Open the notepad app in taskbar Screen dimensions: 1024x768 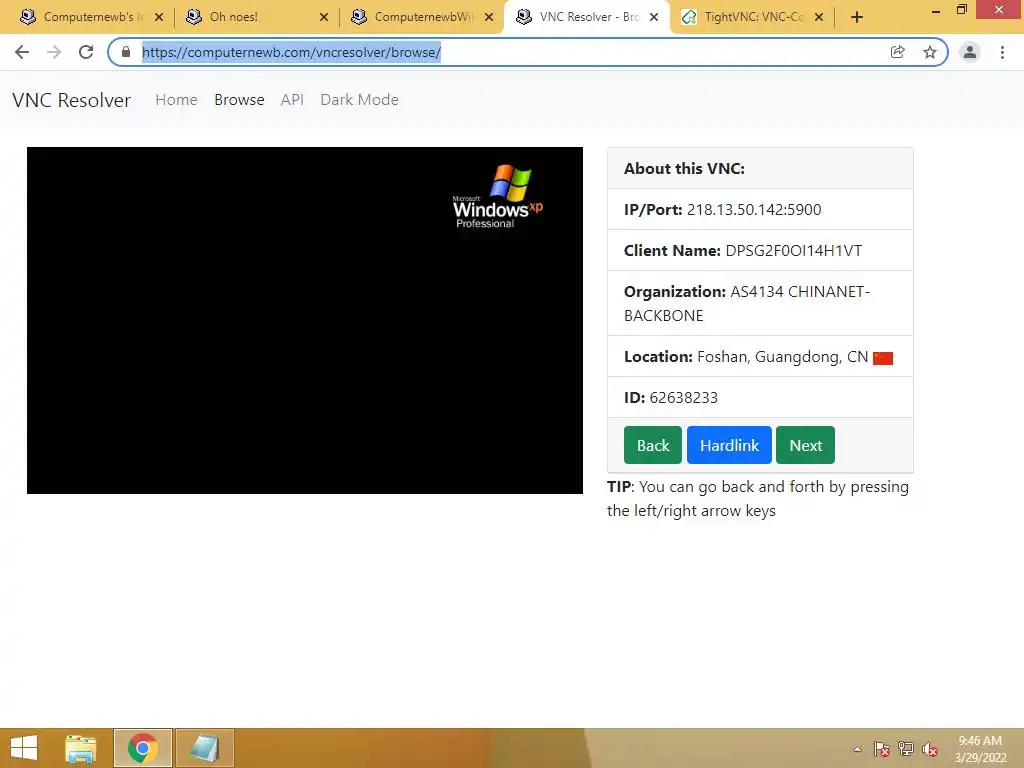pyautogui.click(x=204, y=748)
